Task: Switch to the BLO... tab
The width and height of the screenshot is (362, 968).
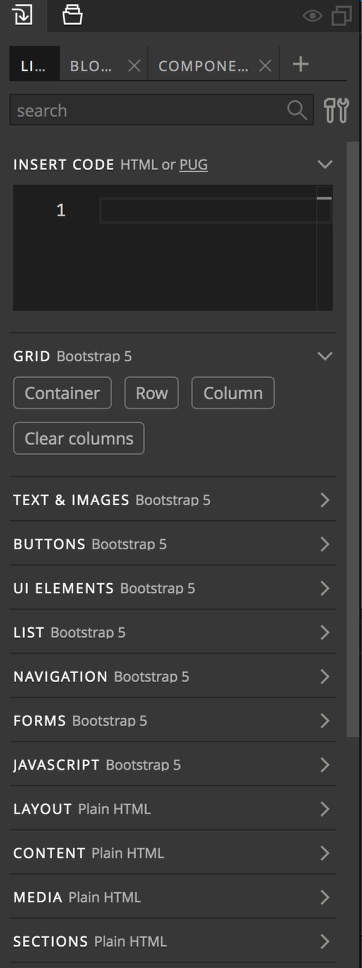Action: [x=91, y=66]
